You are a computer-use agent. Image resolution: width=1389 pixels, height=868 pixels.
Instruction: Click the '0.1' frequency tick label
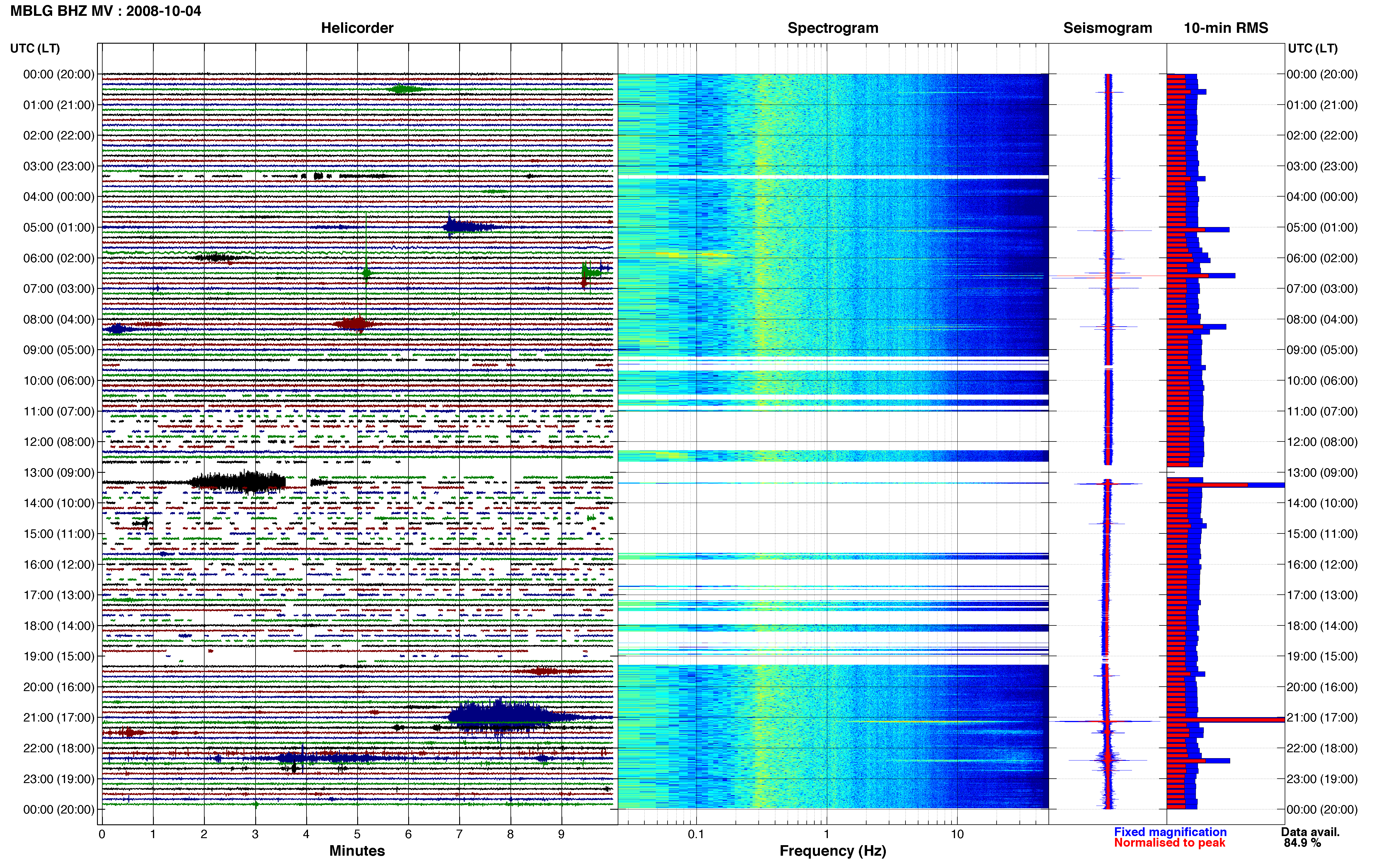coord(696,834)
